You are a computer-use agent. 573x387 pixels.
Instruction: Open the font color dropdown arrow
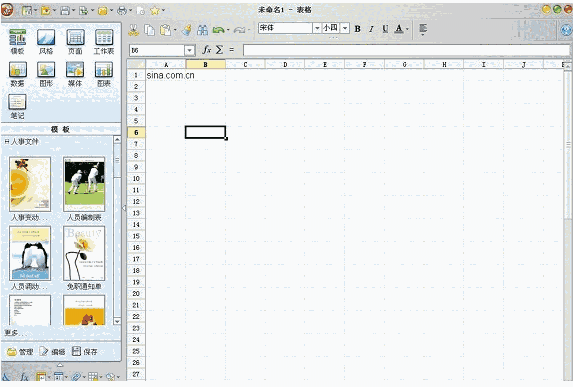coord(407,29)
